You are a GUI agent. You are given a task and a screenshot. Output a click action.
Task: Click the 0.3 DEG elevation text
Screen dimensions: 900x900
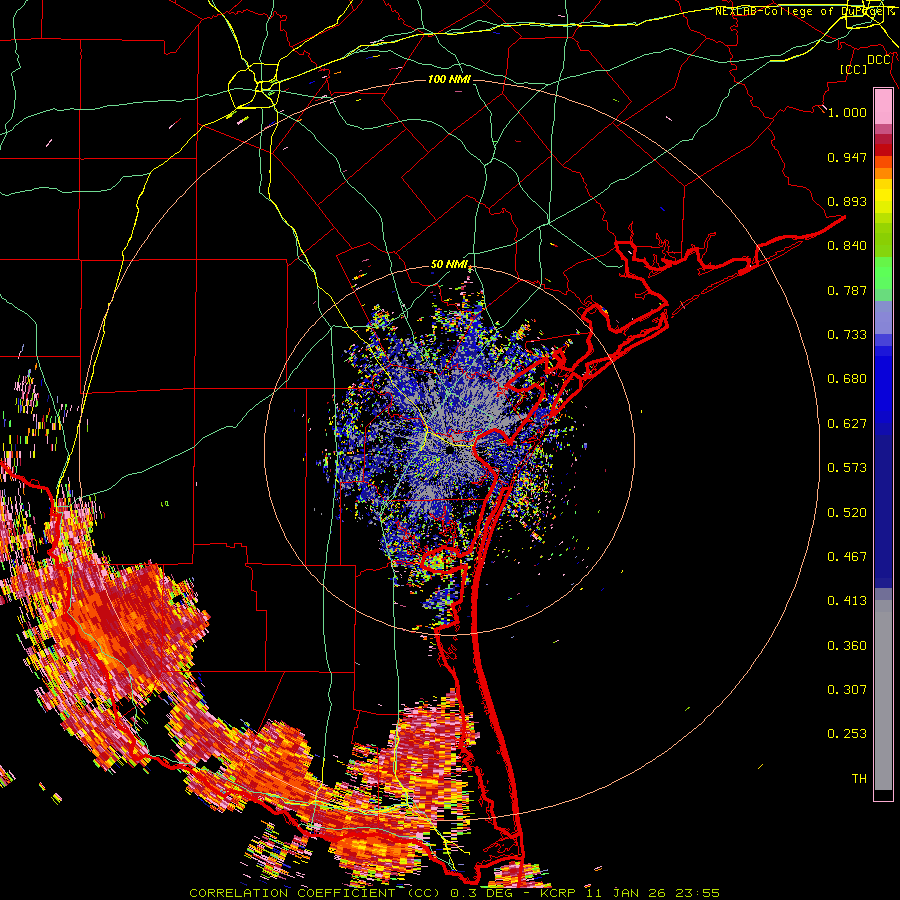[481, 893]
